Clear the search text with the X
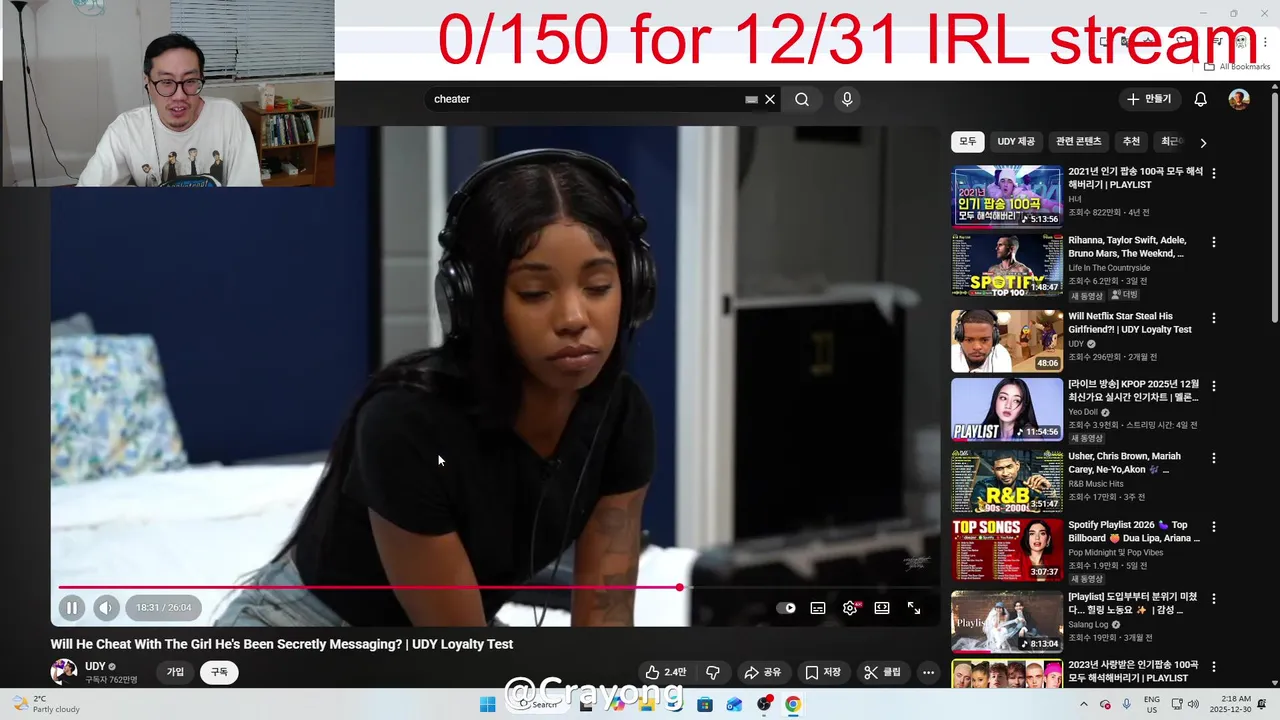This screenshot has height=720, width=1280. pyautogui.click(x=770, y=99)
